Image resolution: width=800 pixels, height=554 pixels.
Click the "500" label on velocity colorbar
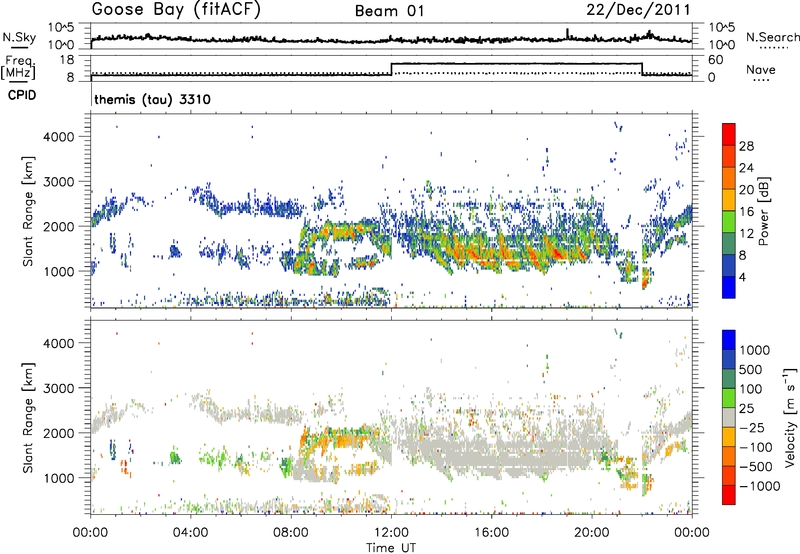point(751,369)
